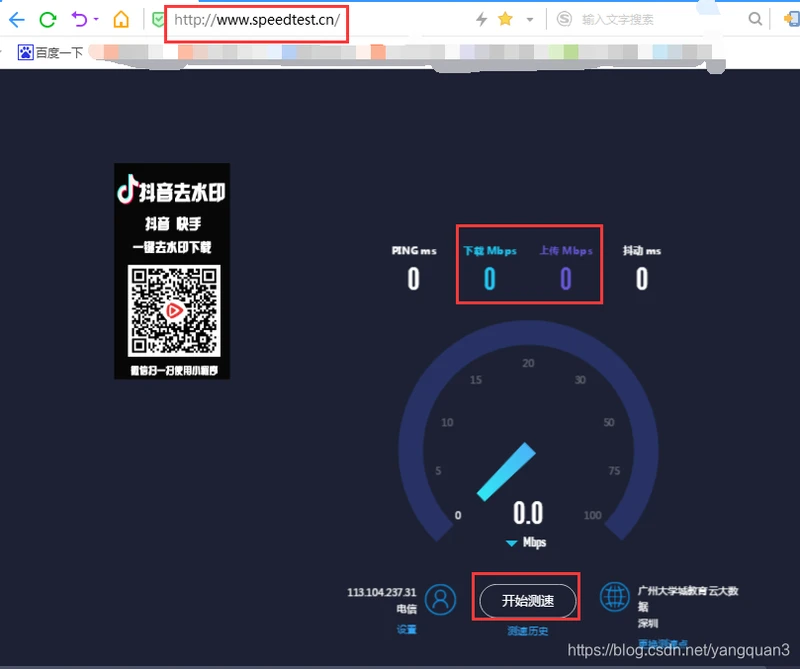Click the search magnifier icon
The height and width of the screenshot is (669, 800).
coord(756,19)
